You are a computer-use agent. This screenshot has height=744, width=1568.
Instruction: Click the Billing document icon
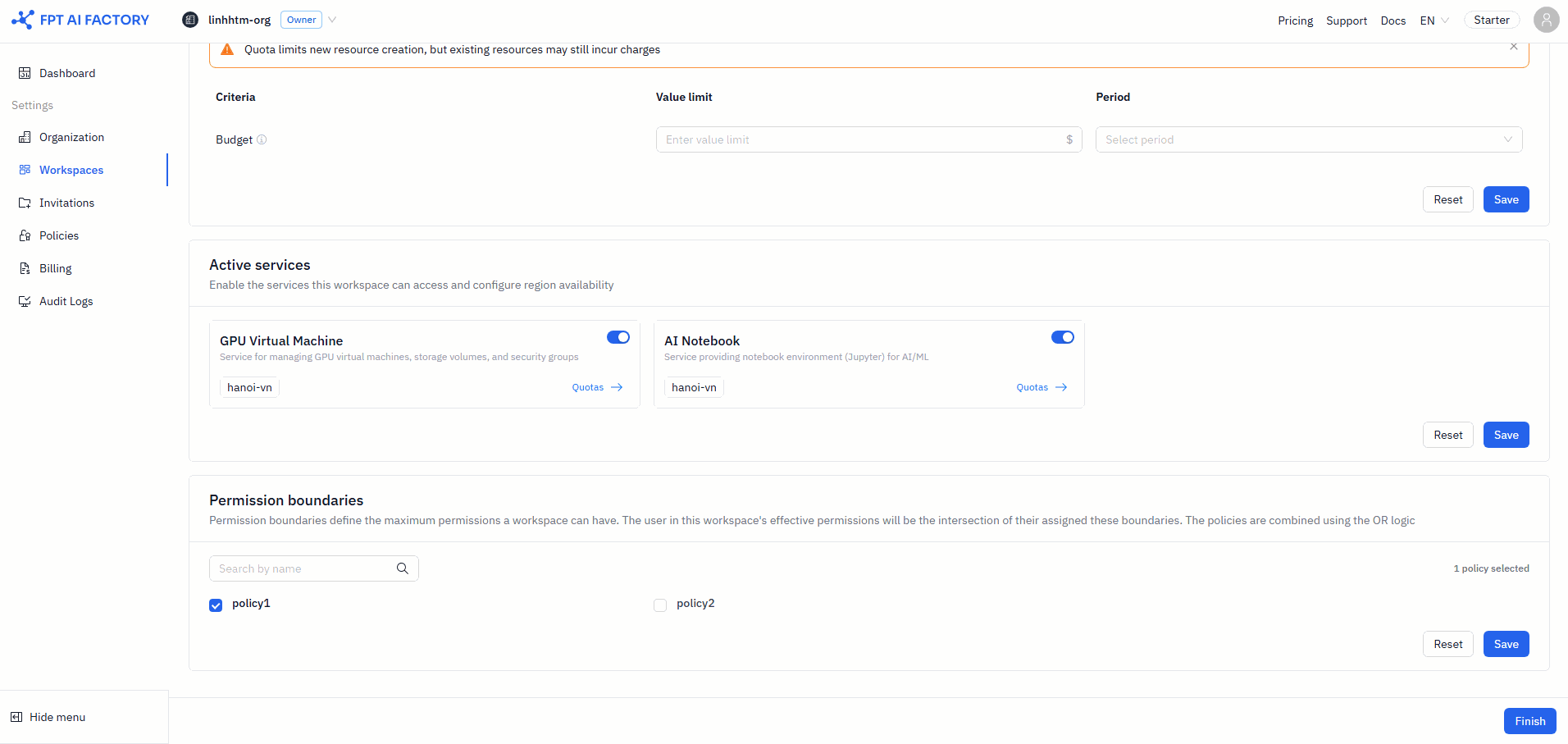click(x=25, y=268)
